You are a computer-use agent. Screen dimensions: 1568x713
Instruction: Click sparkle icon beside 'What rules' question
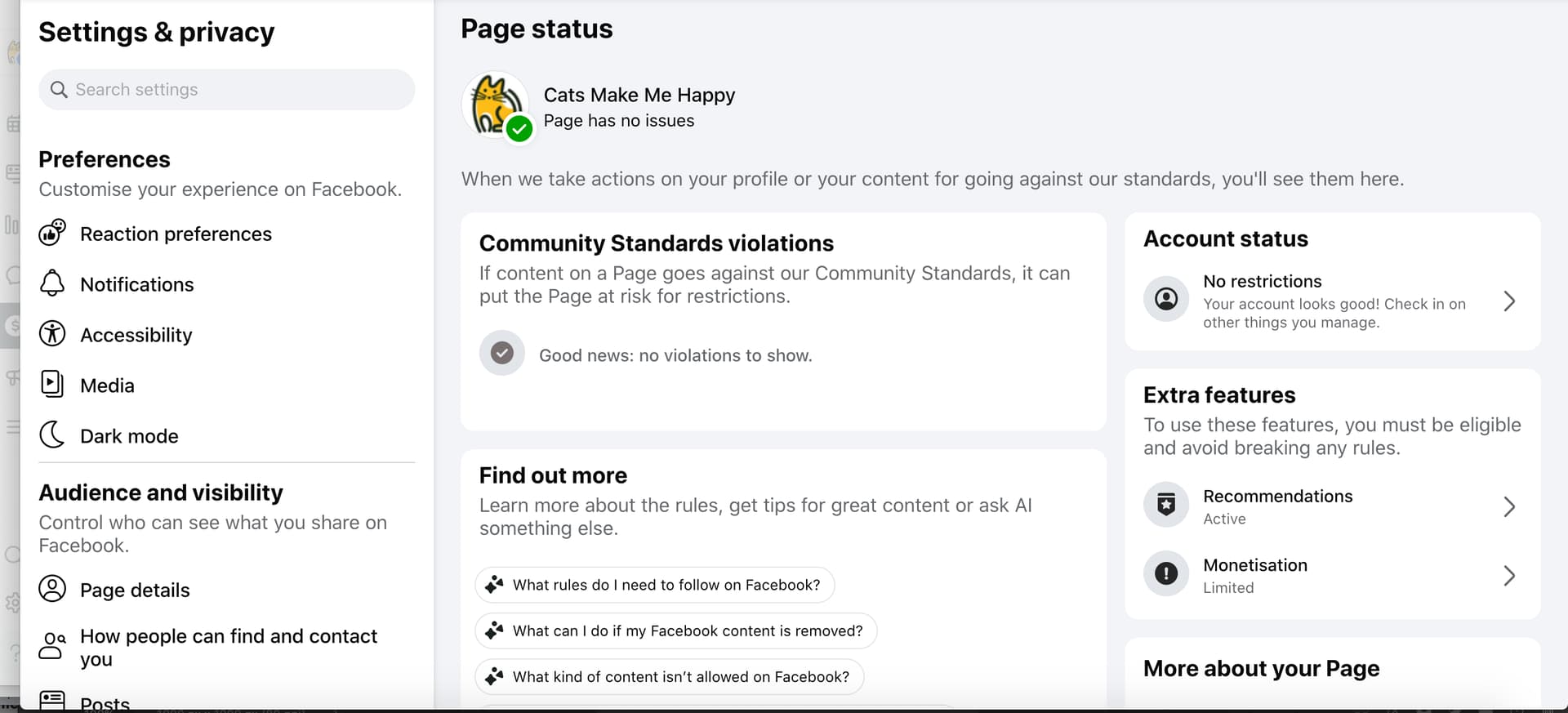pyautogui.click(x=494, y=585)
